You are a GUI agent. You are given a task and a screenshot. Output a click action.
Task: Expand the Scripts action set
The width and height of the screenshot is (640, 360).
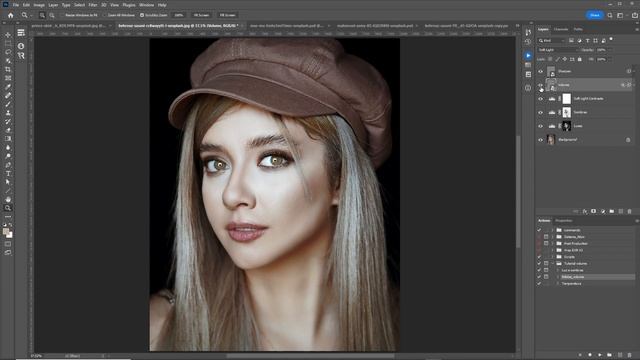[553, 257]
